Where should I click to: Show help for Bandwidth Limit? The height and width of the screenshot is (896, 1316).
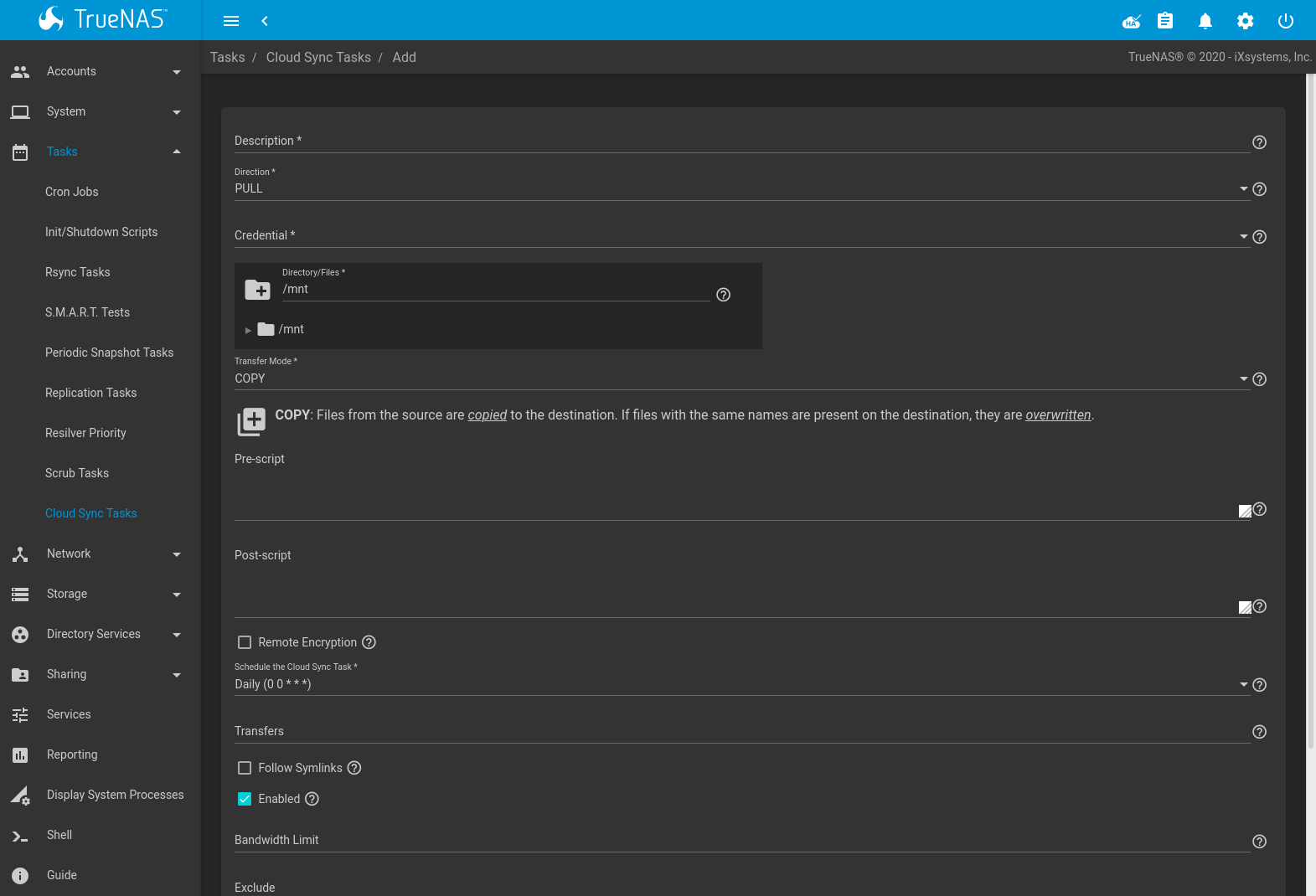[1259, 842]
